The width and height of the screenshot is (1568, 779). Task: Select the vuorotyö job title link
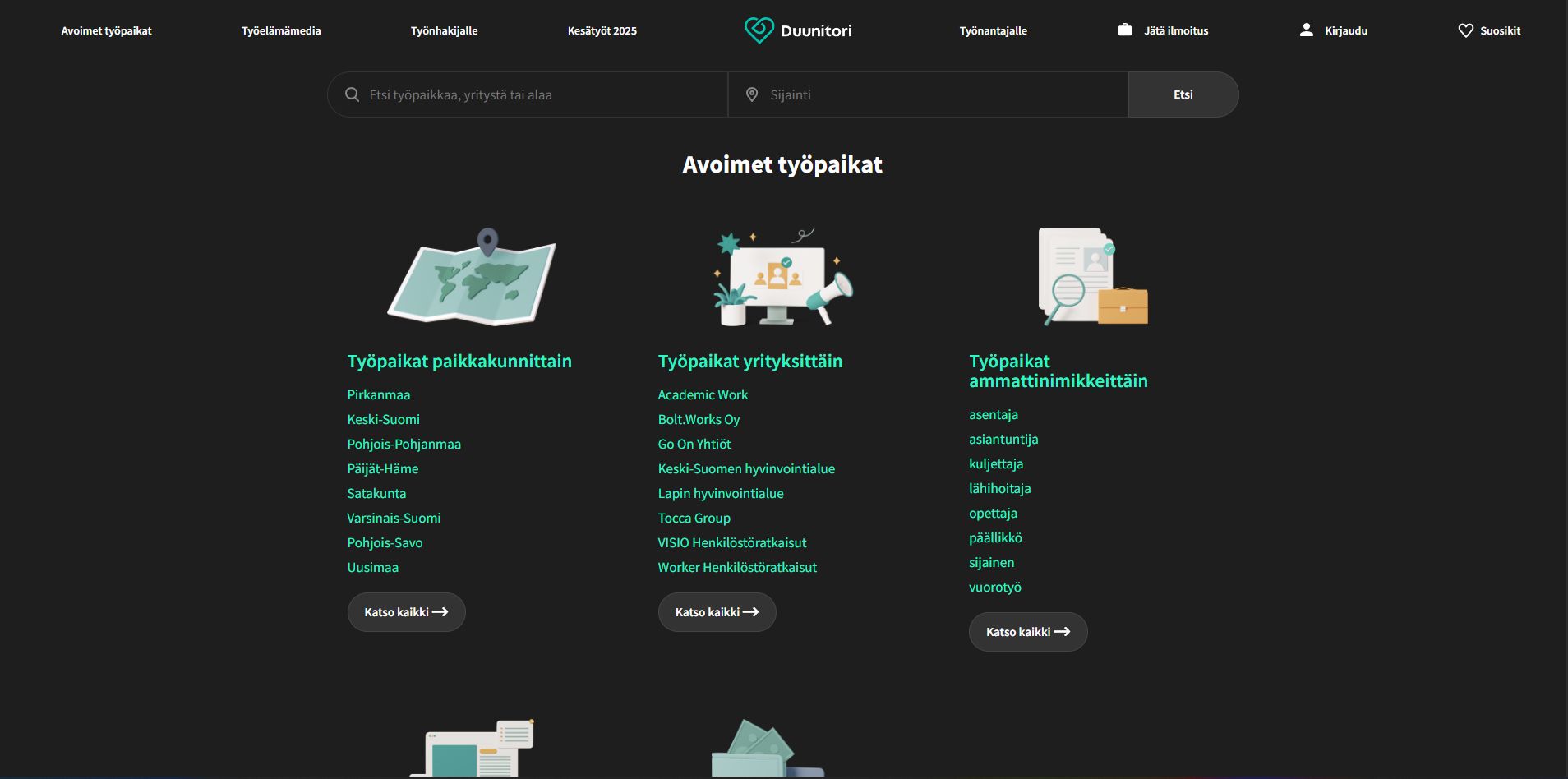(994, 587)
